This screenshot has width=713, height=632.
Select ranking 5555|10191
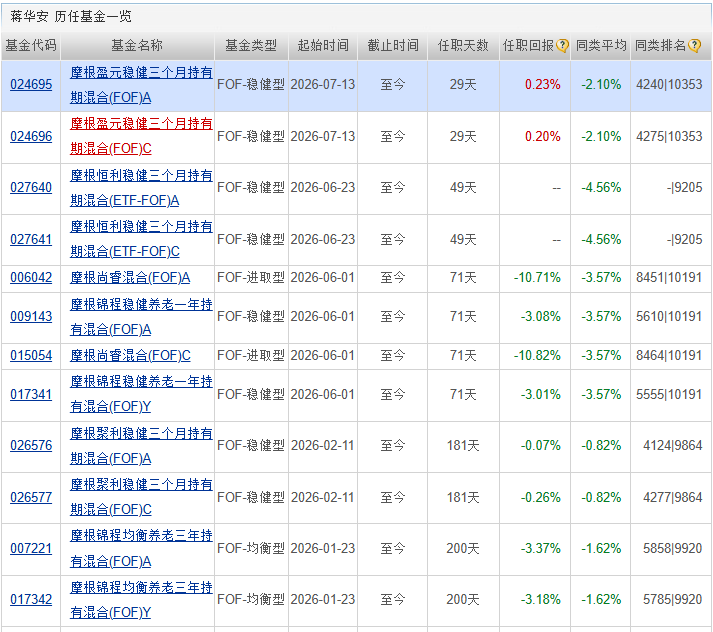point(669,394)
